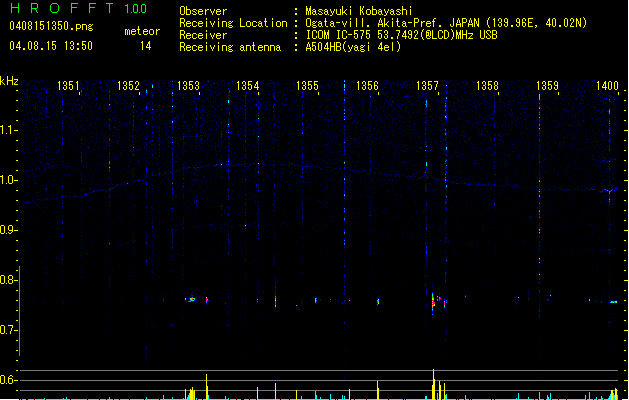Viewport: 629px width, 400px height.
Task: Click the 1.0 kHz frequency label
Action: [7, 180]
